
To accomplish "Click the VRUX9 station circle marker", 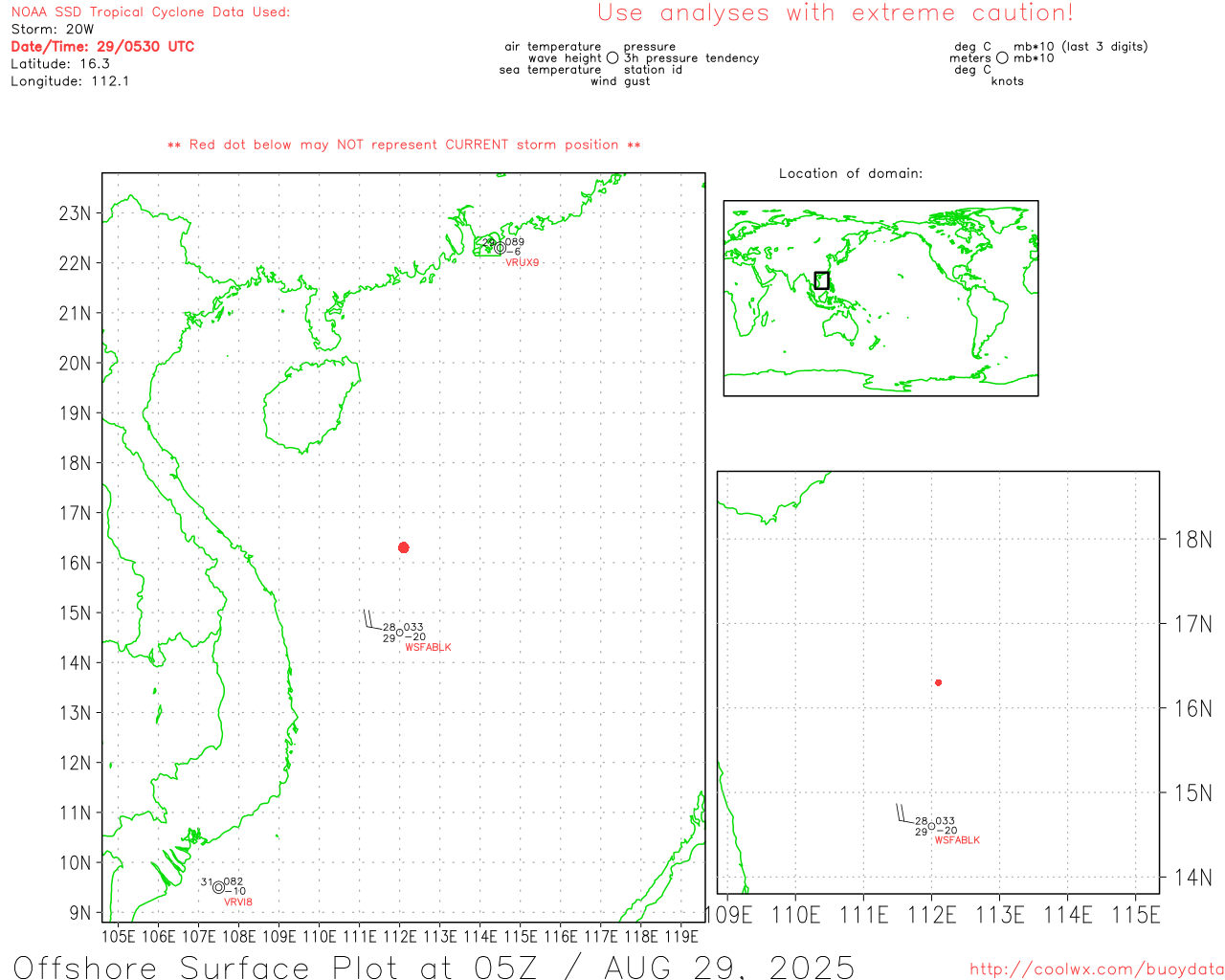I will click(x=500, y=248).
